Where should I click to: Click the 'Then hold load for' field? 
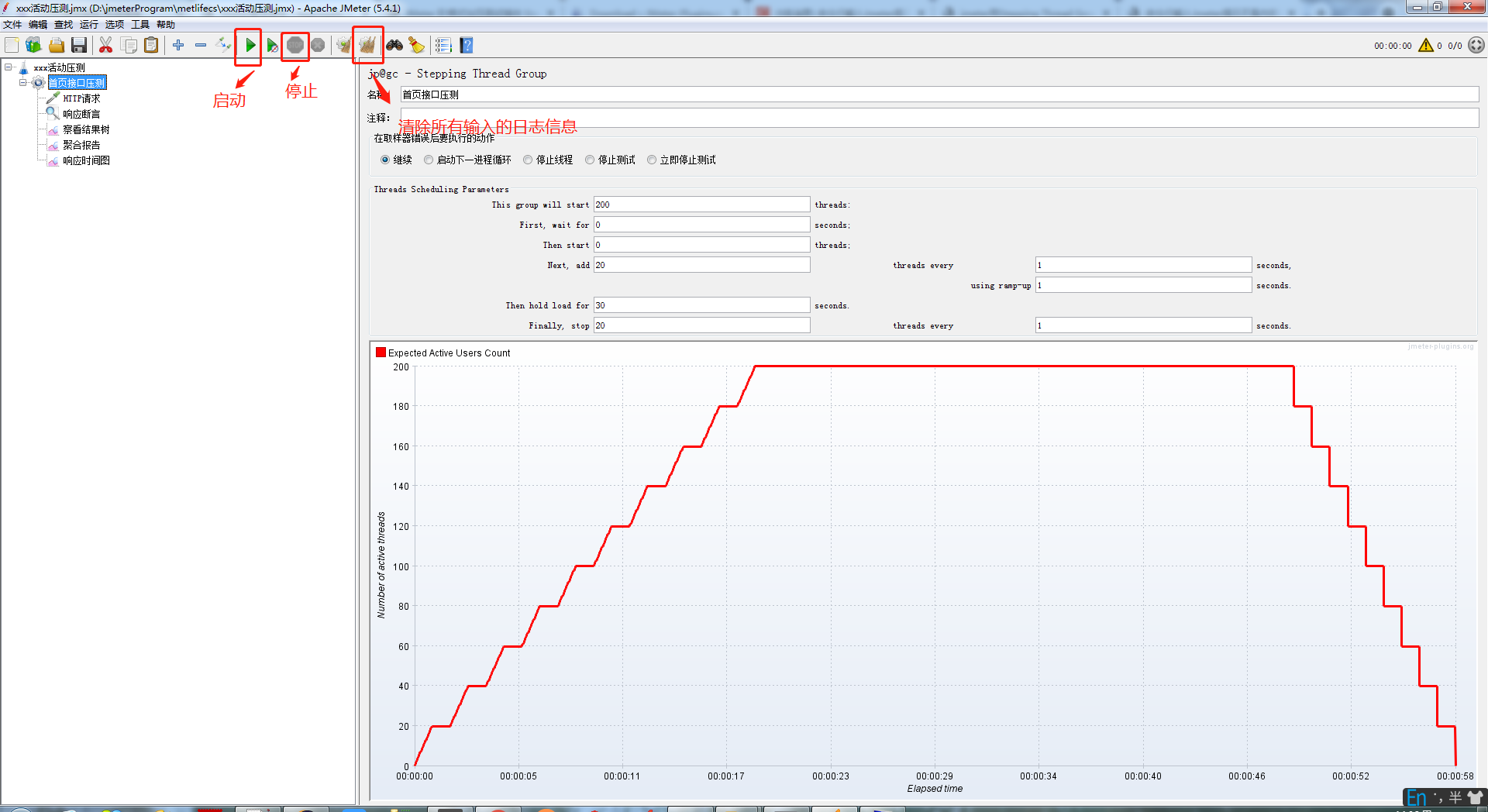(701, 305)
